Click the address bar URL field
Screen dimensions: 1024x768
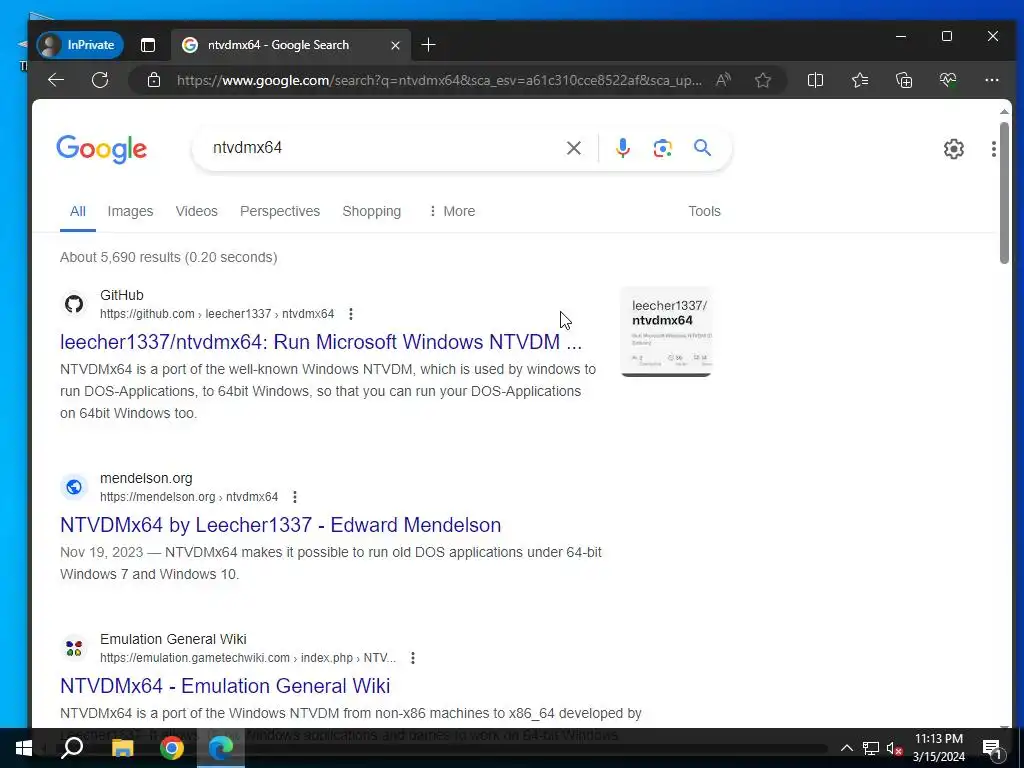coord(439,80)
